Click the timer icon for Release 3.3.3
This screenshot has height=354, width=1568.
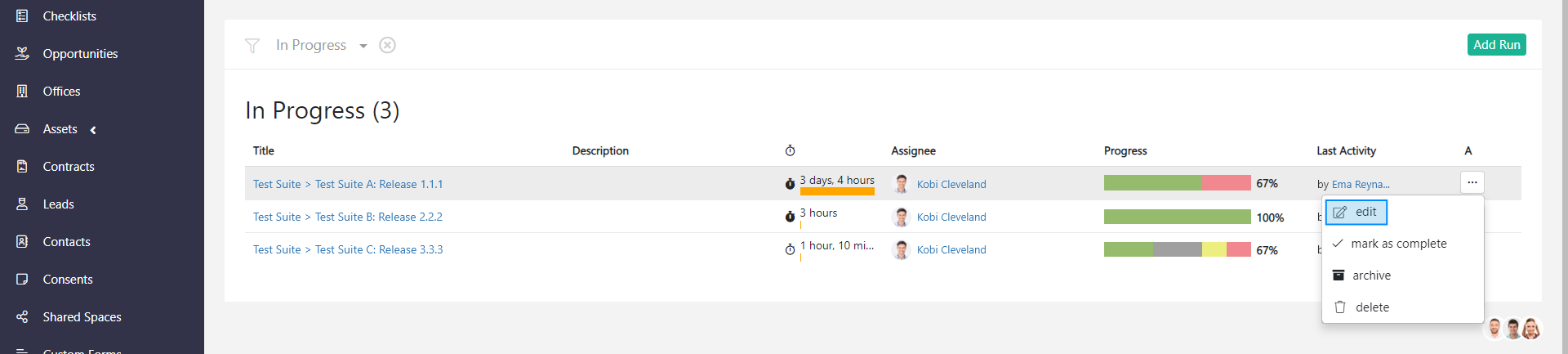point(790,249)
